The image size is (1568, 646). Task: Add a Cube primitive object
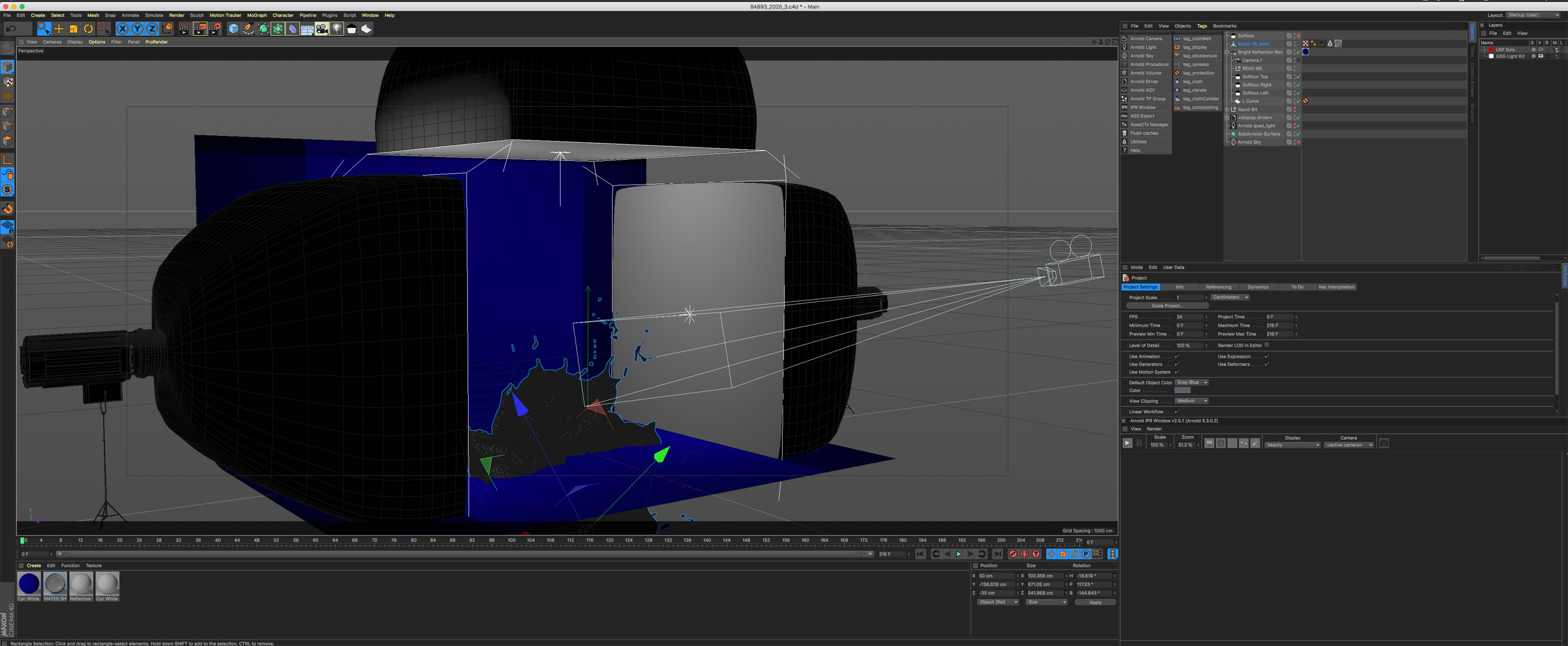click(x=233, y=28)
